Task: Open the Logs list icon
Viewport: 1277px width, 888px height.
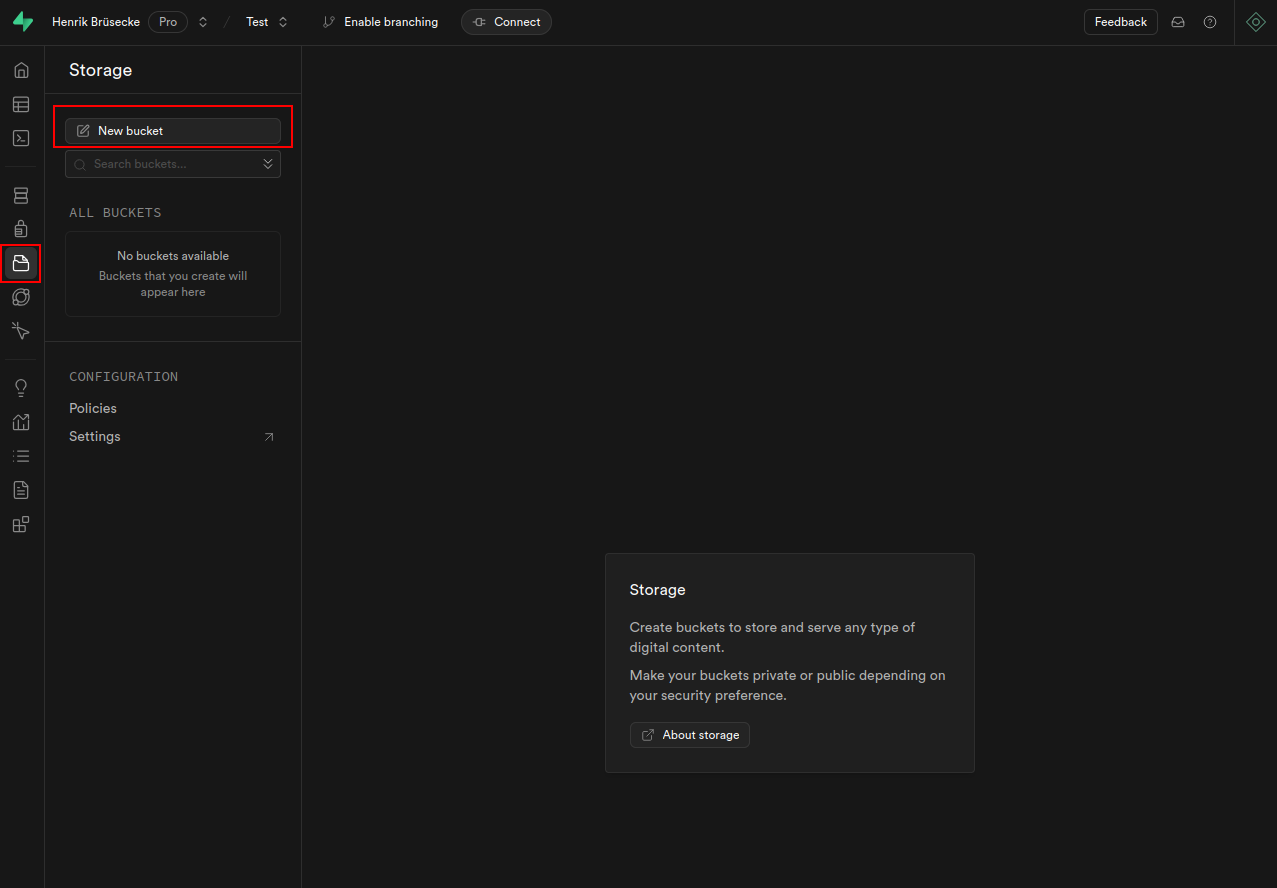Action: (x=21, y=456)
